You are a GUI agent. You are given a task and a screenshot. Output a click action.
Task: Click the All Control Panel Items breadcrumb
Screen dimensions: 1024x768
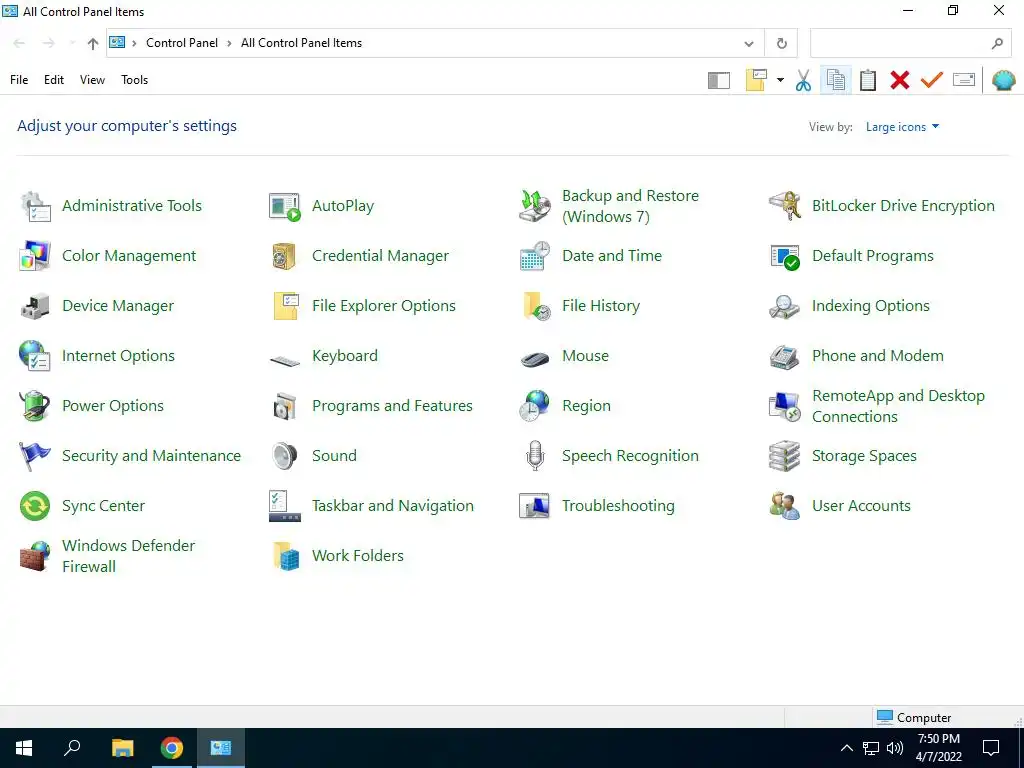[x=302, y=43]
